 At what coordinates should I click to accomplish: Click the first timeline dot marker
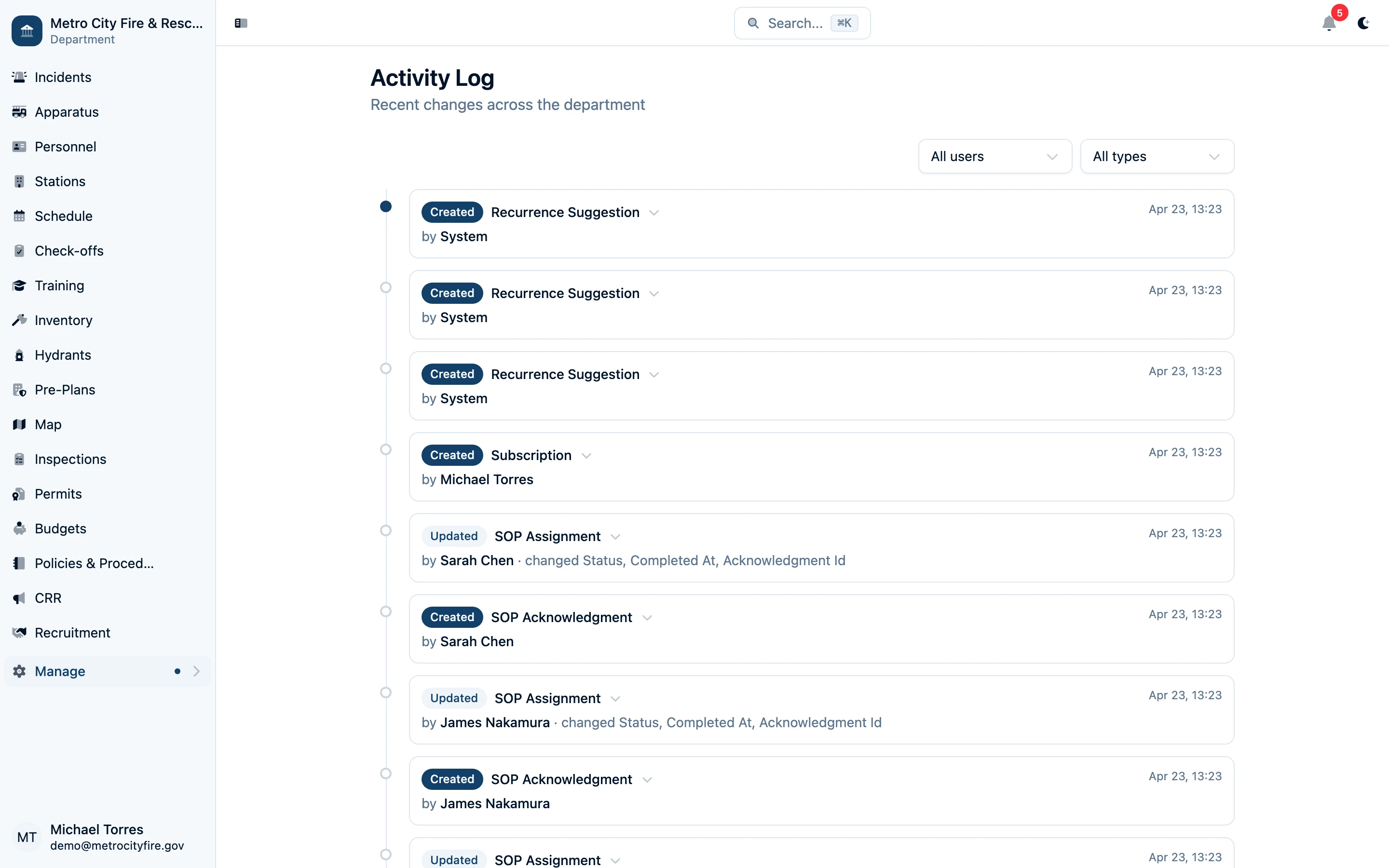[x=386, y=207]
